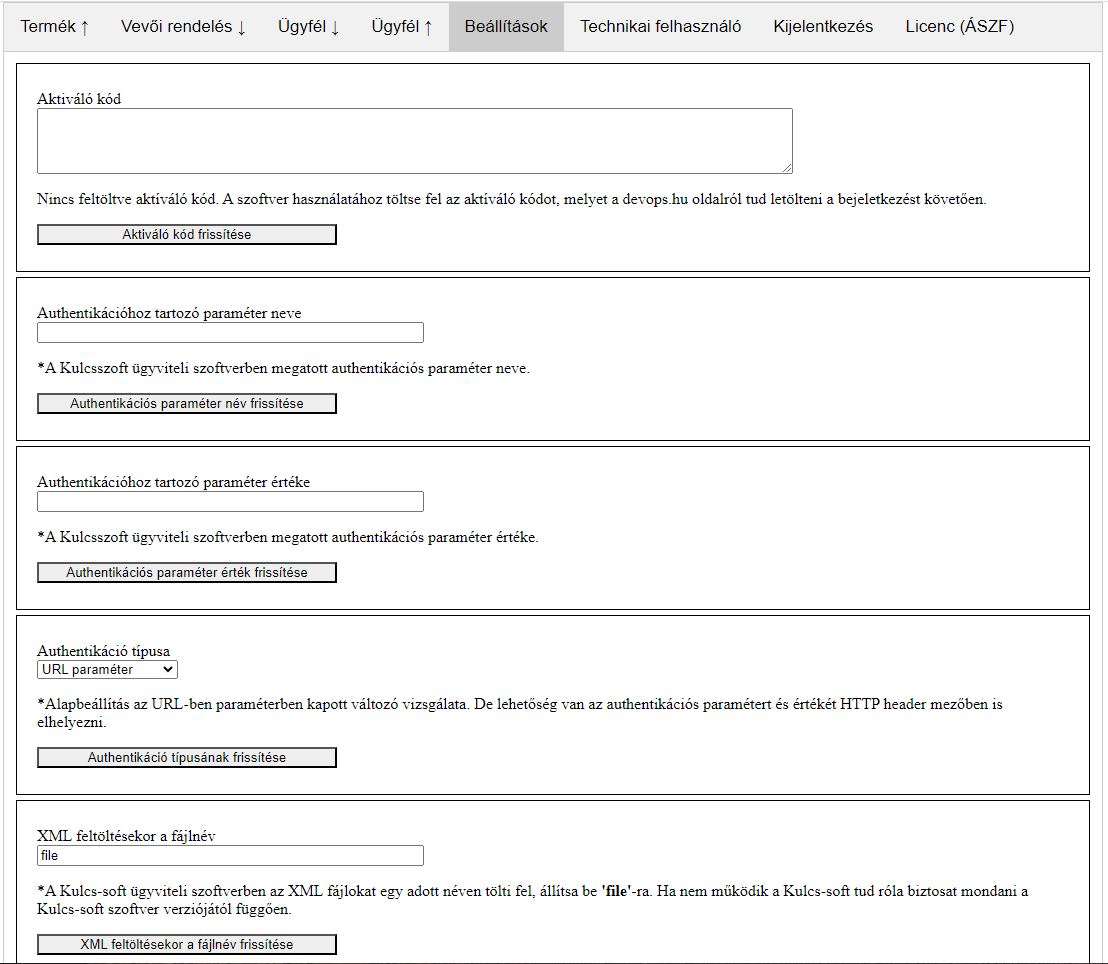Click the note about 'authentikációs paraméter értéke'
The height and width of the screenshot is (964, 1108).
pyautogui.click(x=288, y=537)
